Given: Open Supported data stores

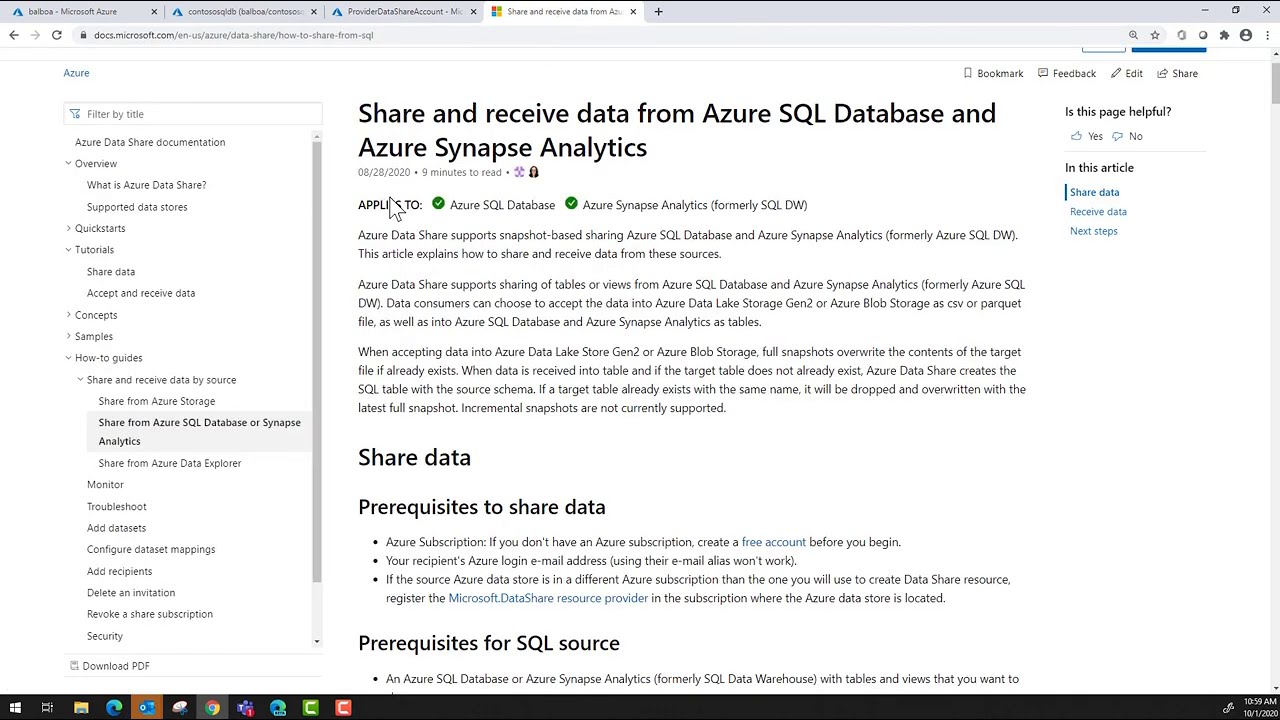Looking at the screenshot, I should pyautogui.click(x=137, y=207).
